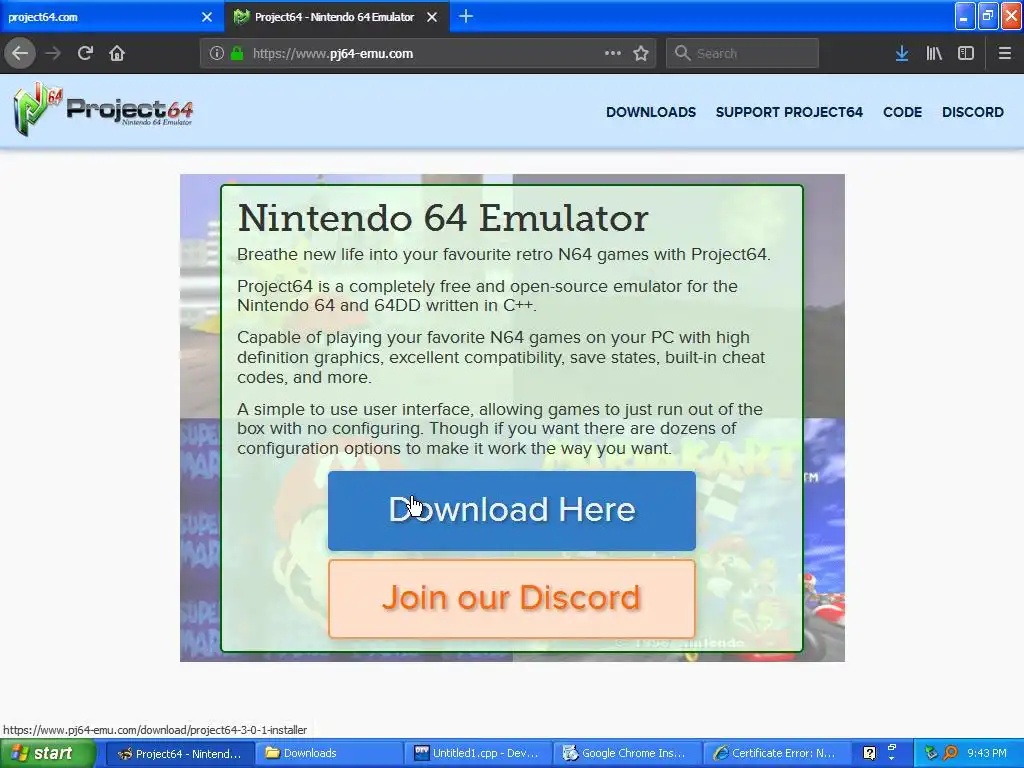Open the hamburger application menu
Image resolution: width=1024 pixels, height=768 pixels.
pos(1004,54)
